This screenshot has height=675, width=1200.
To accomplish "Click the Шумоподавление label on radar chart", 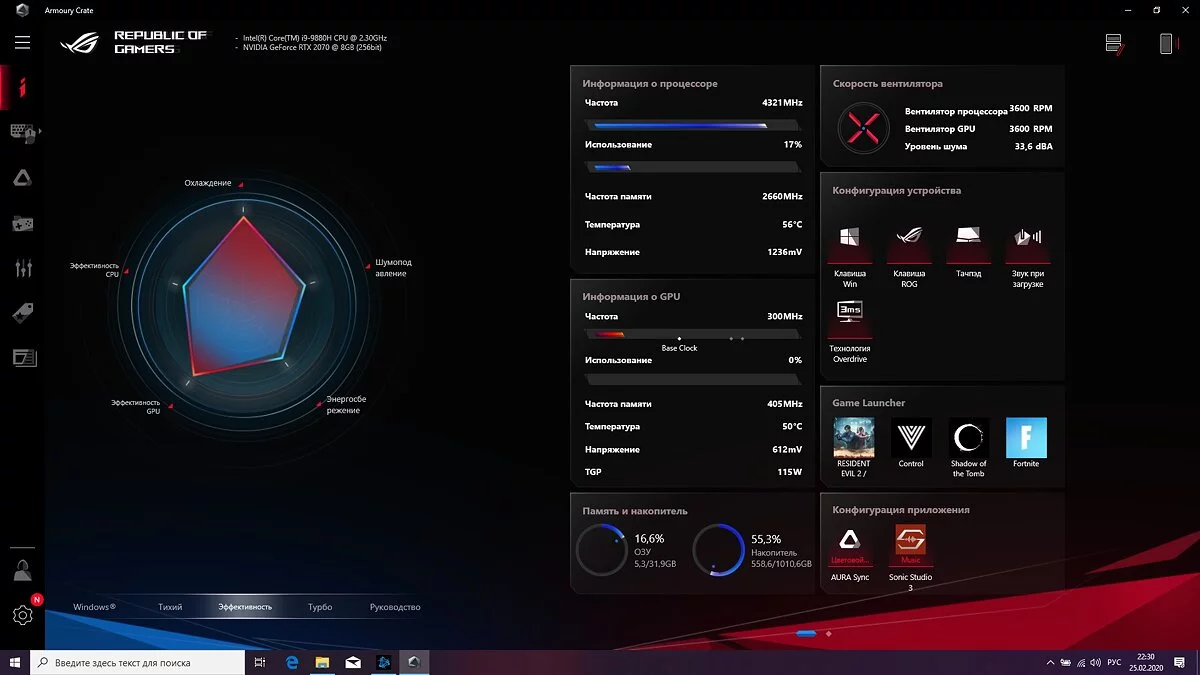I will tap(393, 268).
